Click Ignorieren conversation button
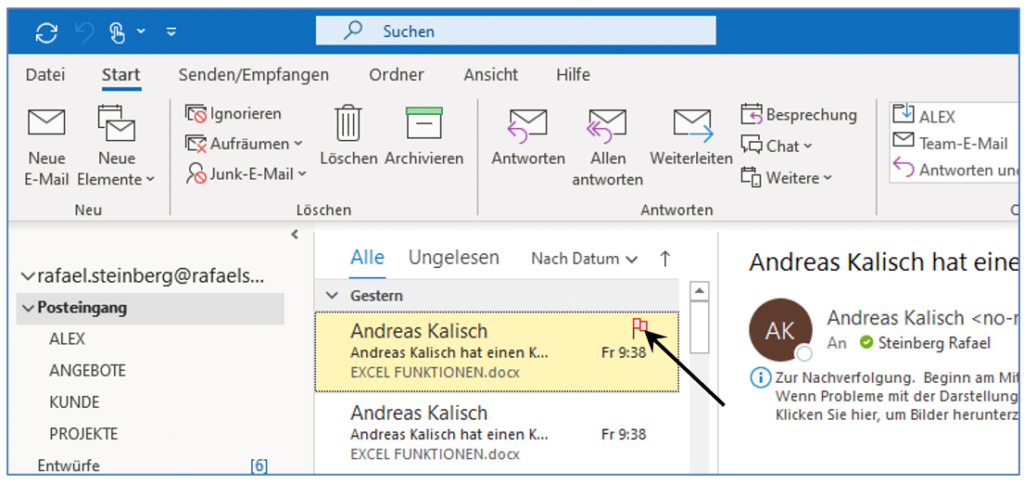Screen dimensions: 1024x484 click(233, 114)
